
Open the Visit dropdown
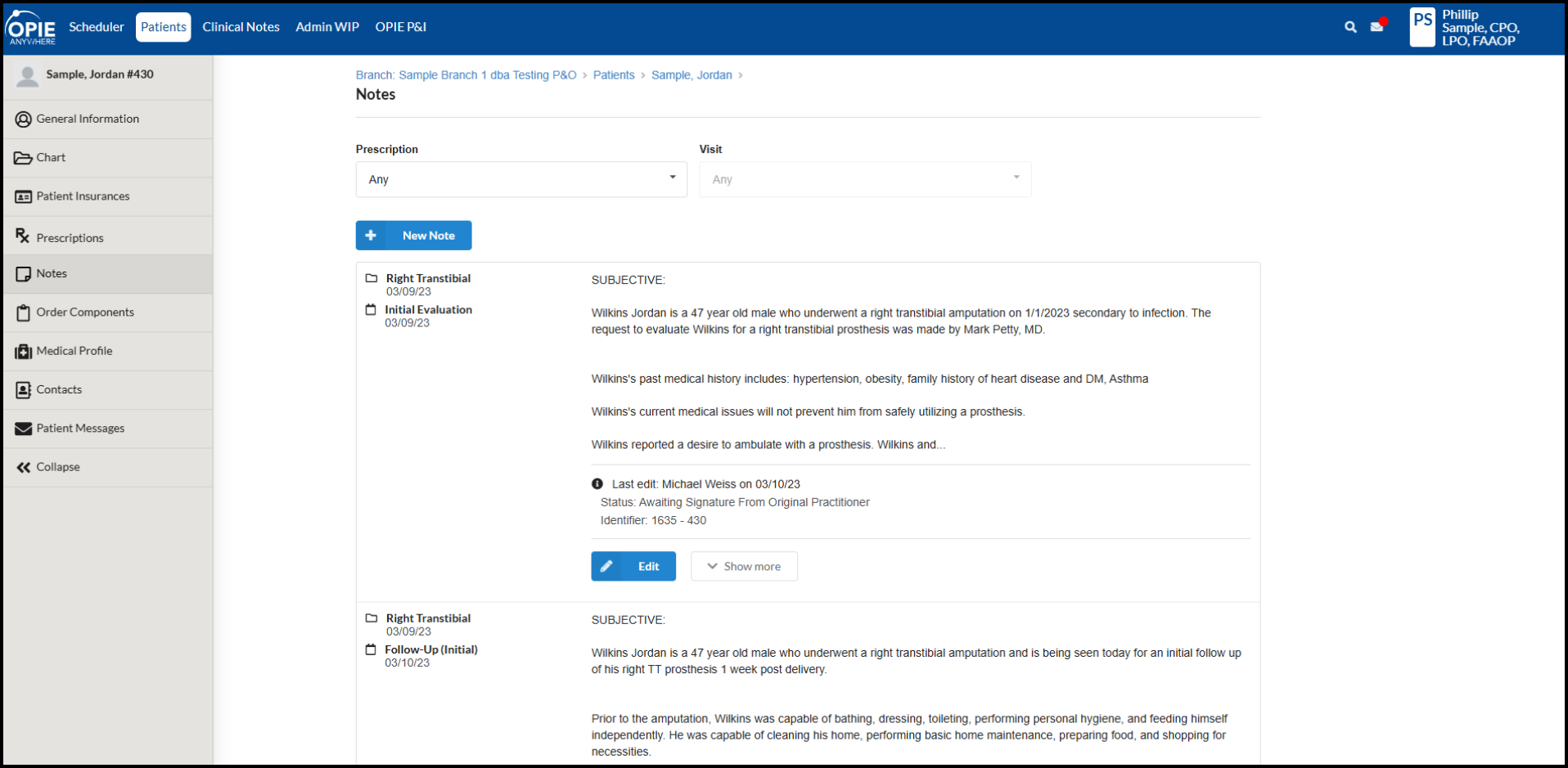865,179
